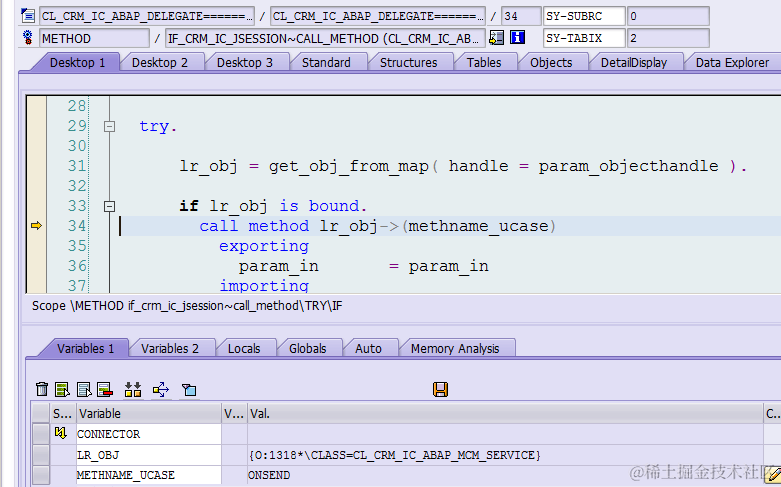Click the blue arrows services icon
This screenshot has height=487, width=781.
point(161,389)
